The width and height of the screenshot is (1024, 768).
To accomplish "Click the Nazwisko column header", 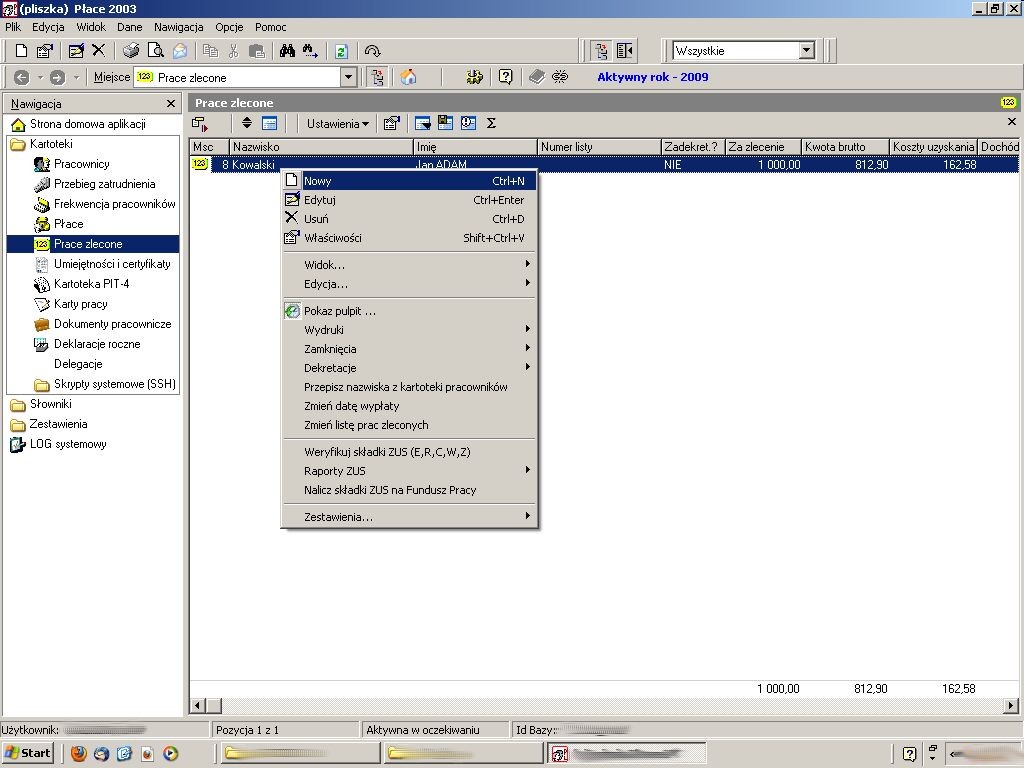I will pyautogui.click(x=322, y=147).
